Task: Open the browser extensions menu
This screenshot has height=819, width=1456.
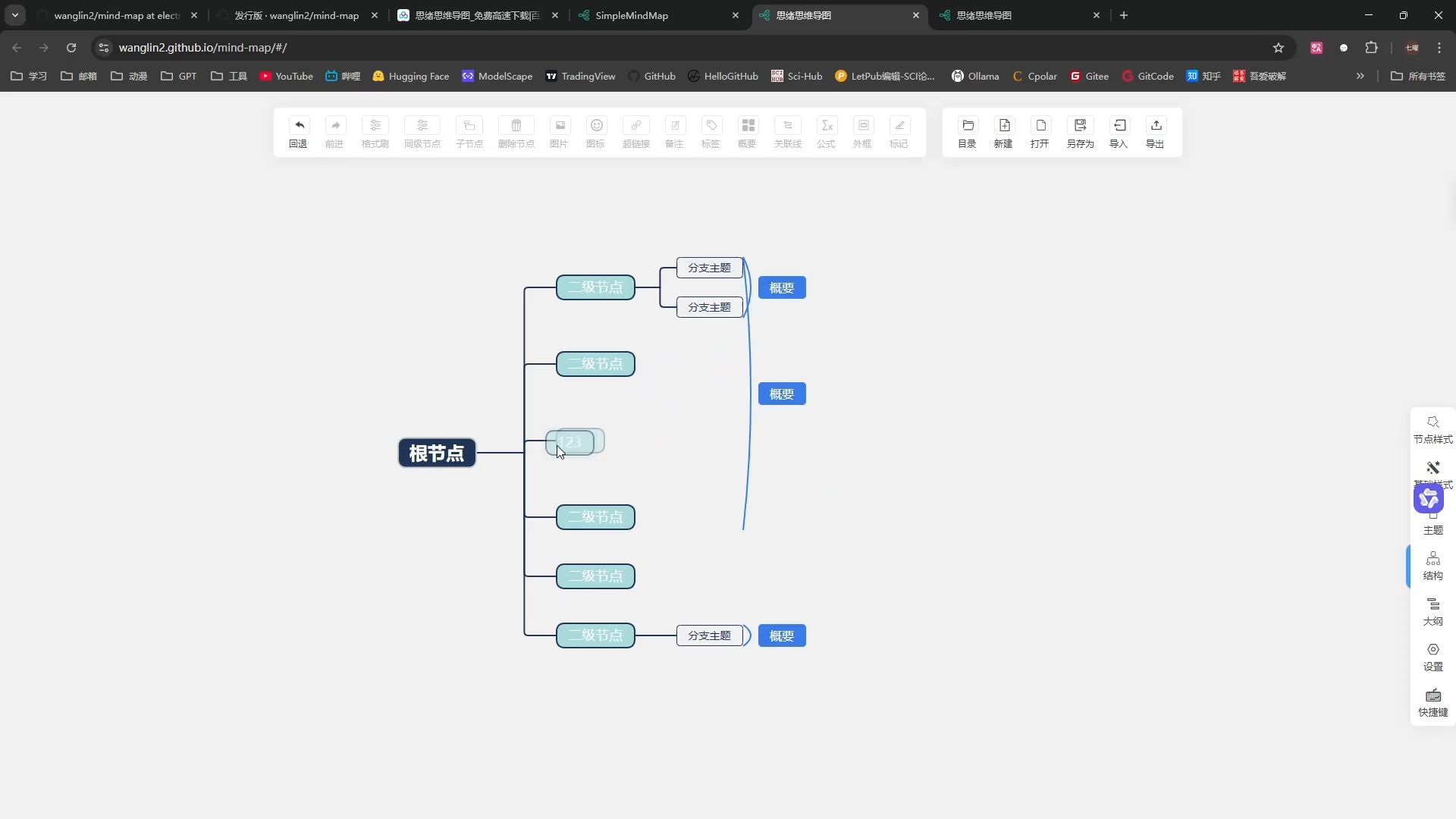Action: (1371, 48)
